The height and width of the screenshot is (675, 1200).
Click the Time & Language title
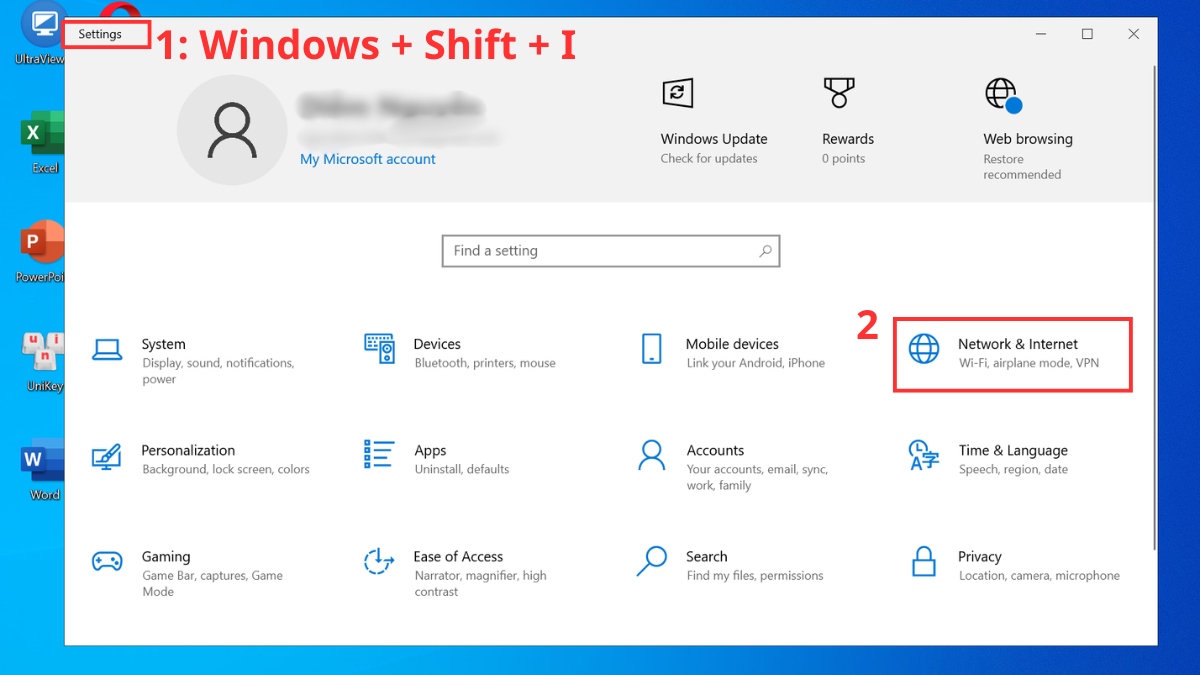1013,450
